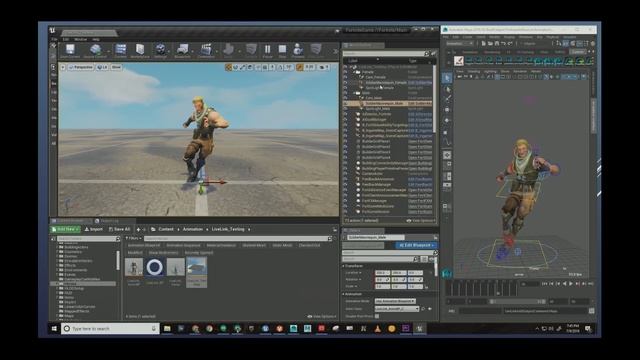Toggle visibility of SpotLight_Male actor
This screenshot has width=640, height=360.
346,109
